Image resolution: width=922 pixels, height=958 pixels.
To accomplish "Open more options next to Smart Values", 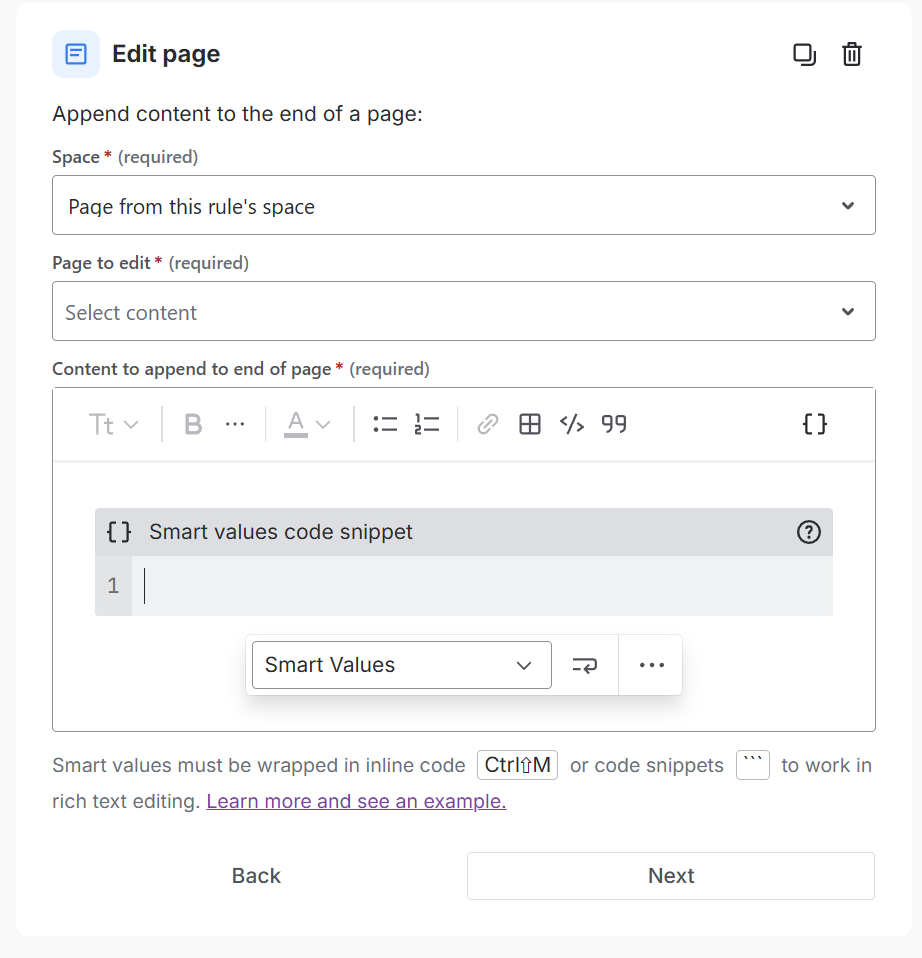I will point(651,664).
